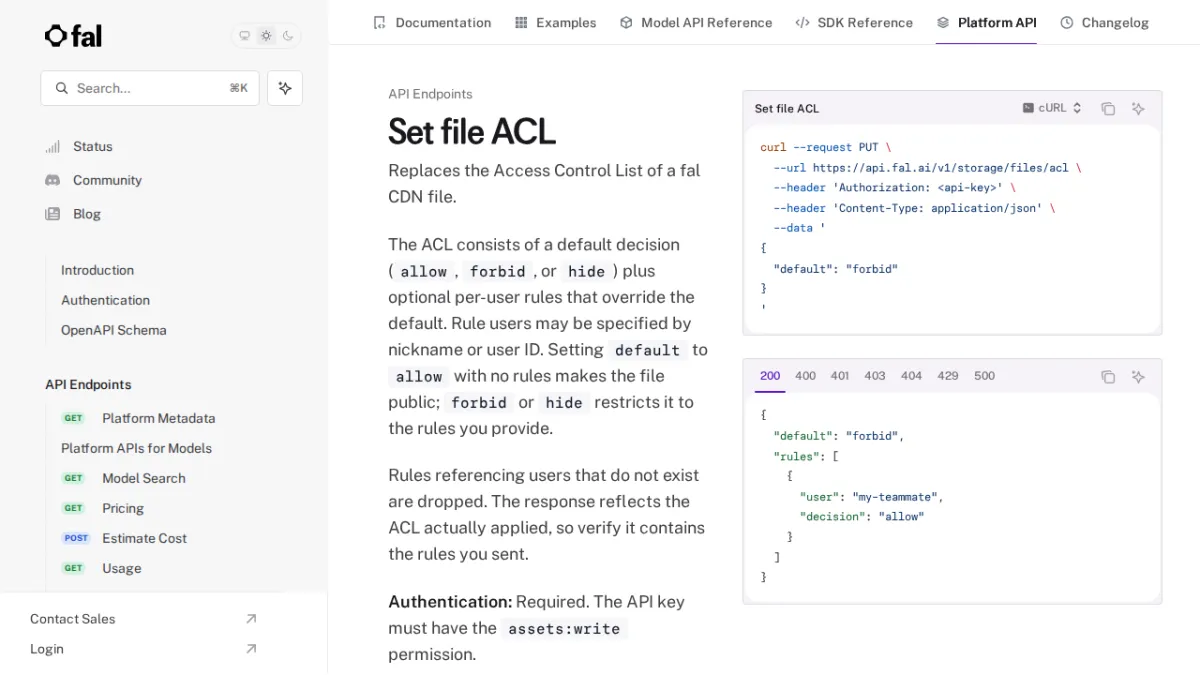The height and width of the screenshot is (675, 1200).
Task: Open Platform Metadata endpoint
Action: pyautogui.click(x=158, y=418)
